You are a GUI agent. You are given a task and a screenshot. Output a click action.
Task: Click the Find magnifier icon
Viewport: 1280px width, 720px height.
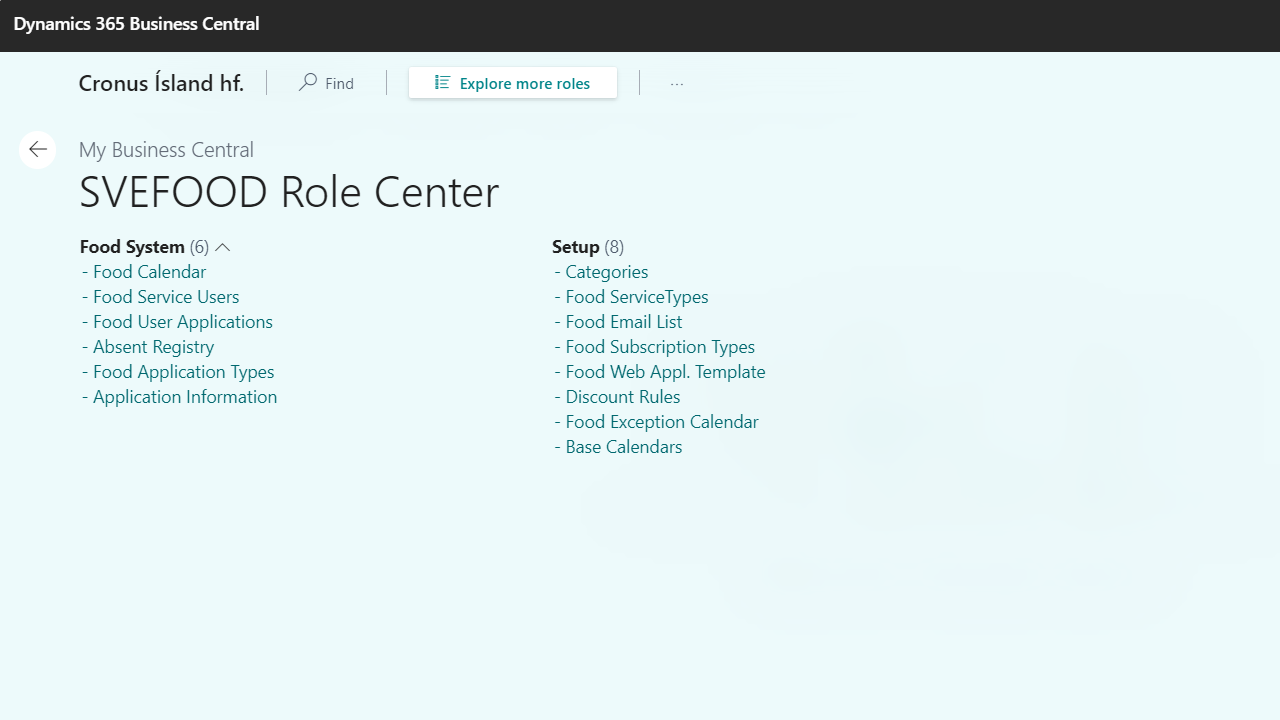pyautogui.click(x=308, y=83)
